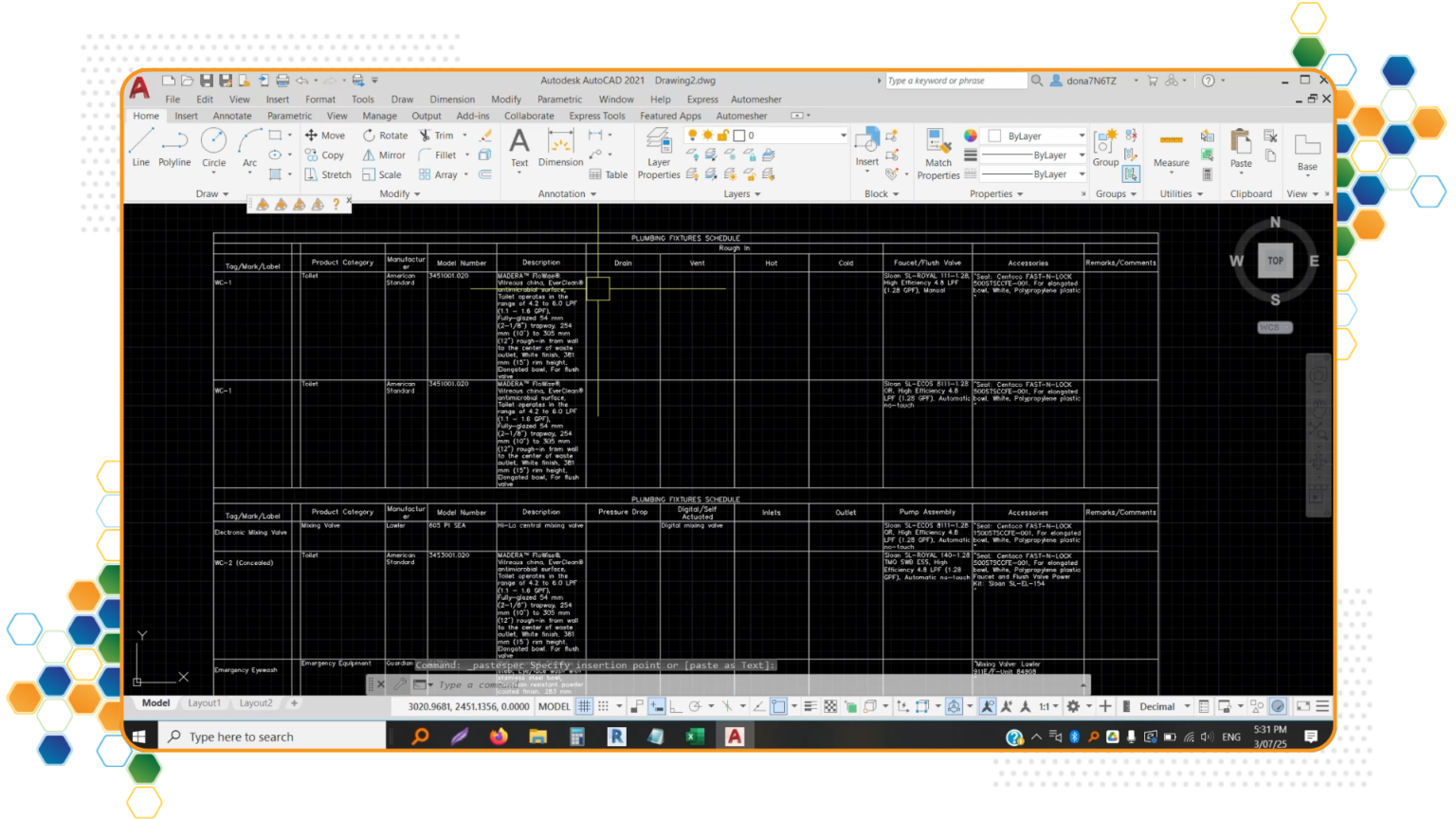Screen dimensions: 1456x819
Task: Select the Line tool
Action: click(x=140, y=148)
